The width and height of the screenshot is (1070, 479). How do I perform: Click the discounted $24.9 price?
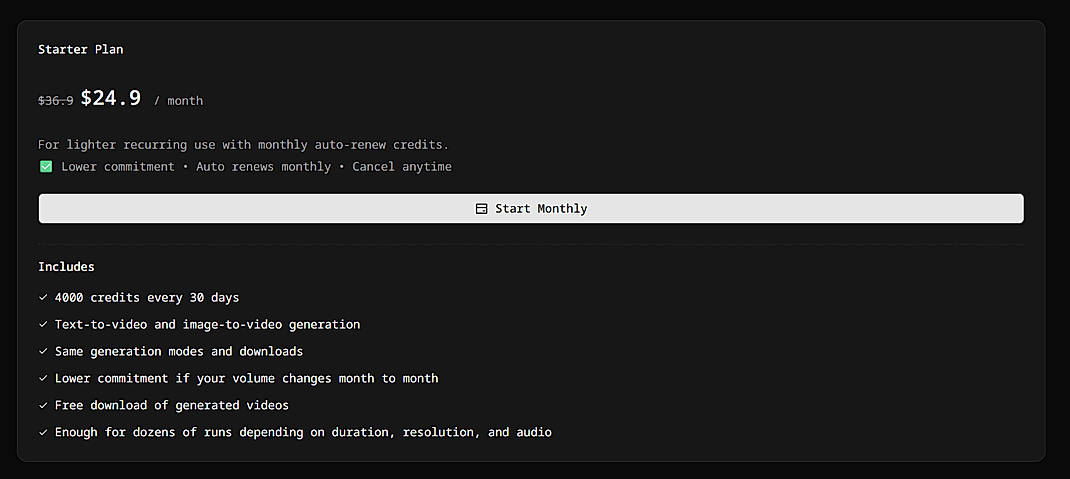(x=111, y=98)
